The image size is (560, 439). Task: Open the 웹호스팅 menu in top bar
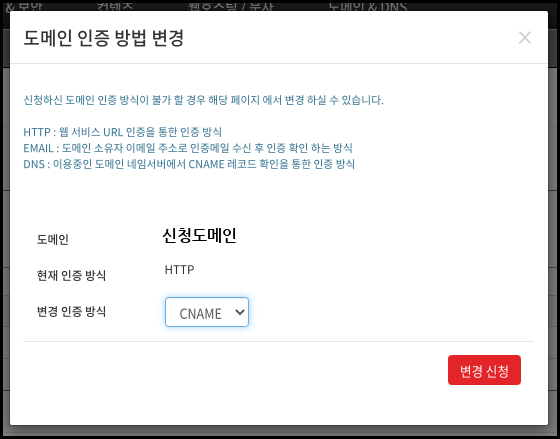[231, 6]
